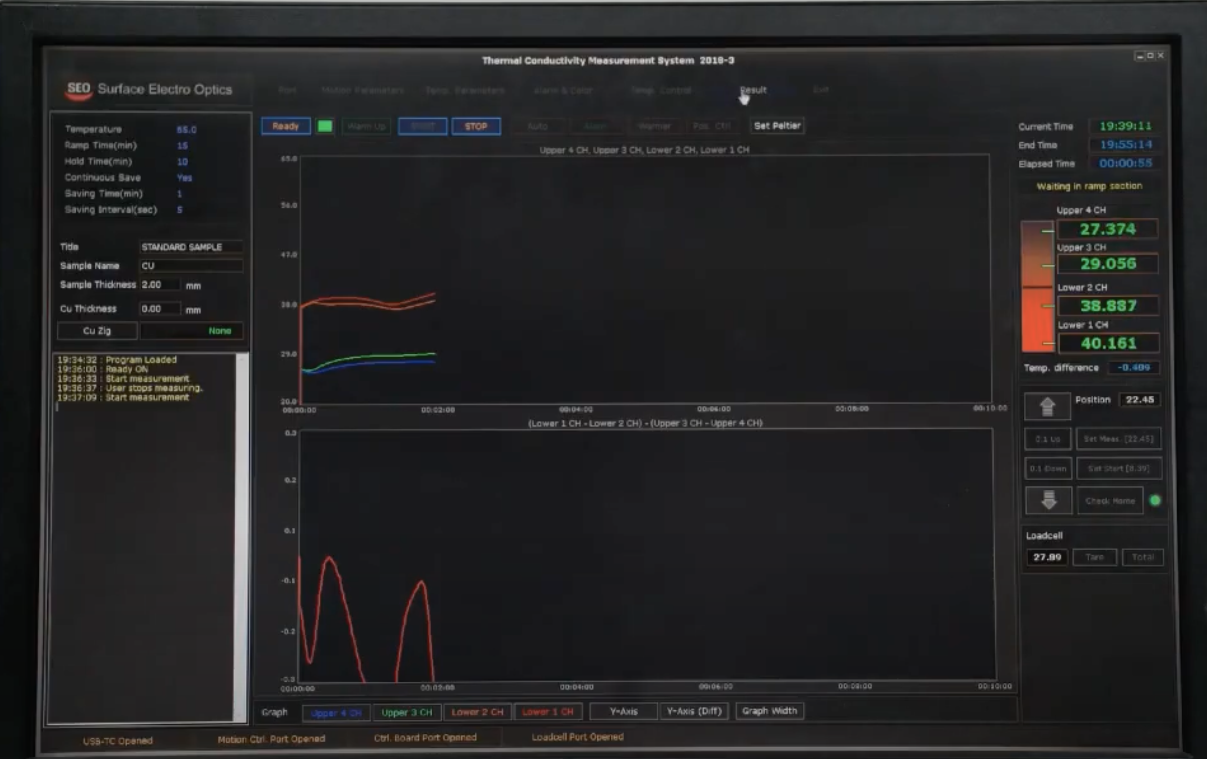1207x759 pixels.
Task: Click the Loadcell Tare button
Action: pyautogui.click(x=1094, y=557)
